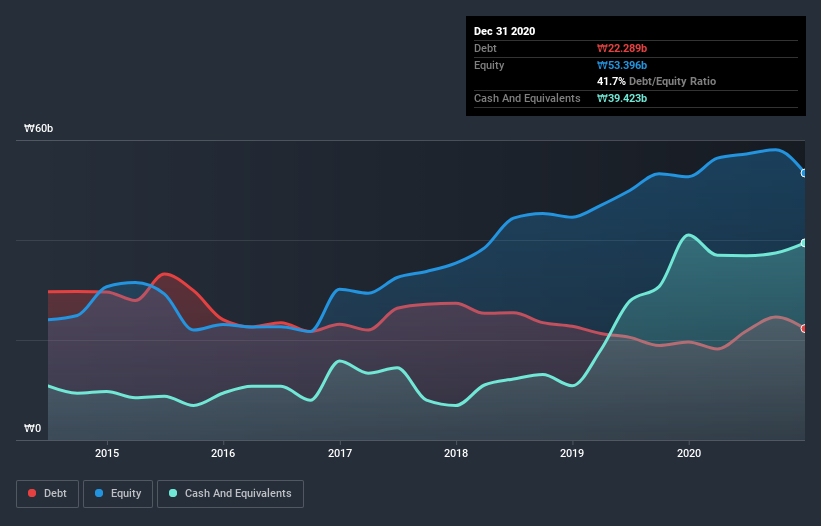Click the ₩22.289b debt value
The image size is (821, 526).
[622, 49]
